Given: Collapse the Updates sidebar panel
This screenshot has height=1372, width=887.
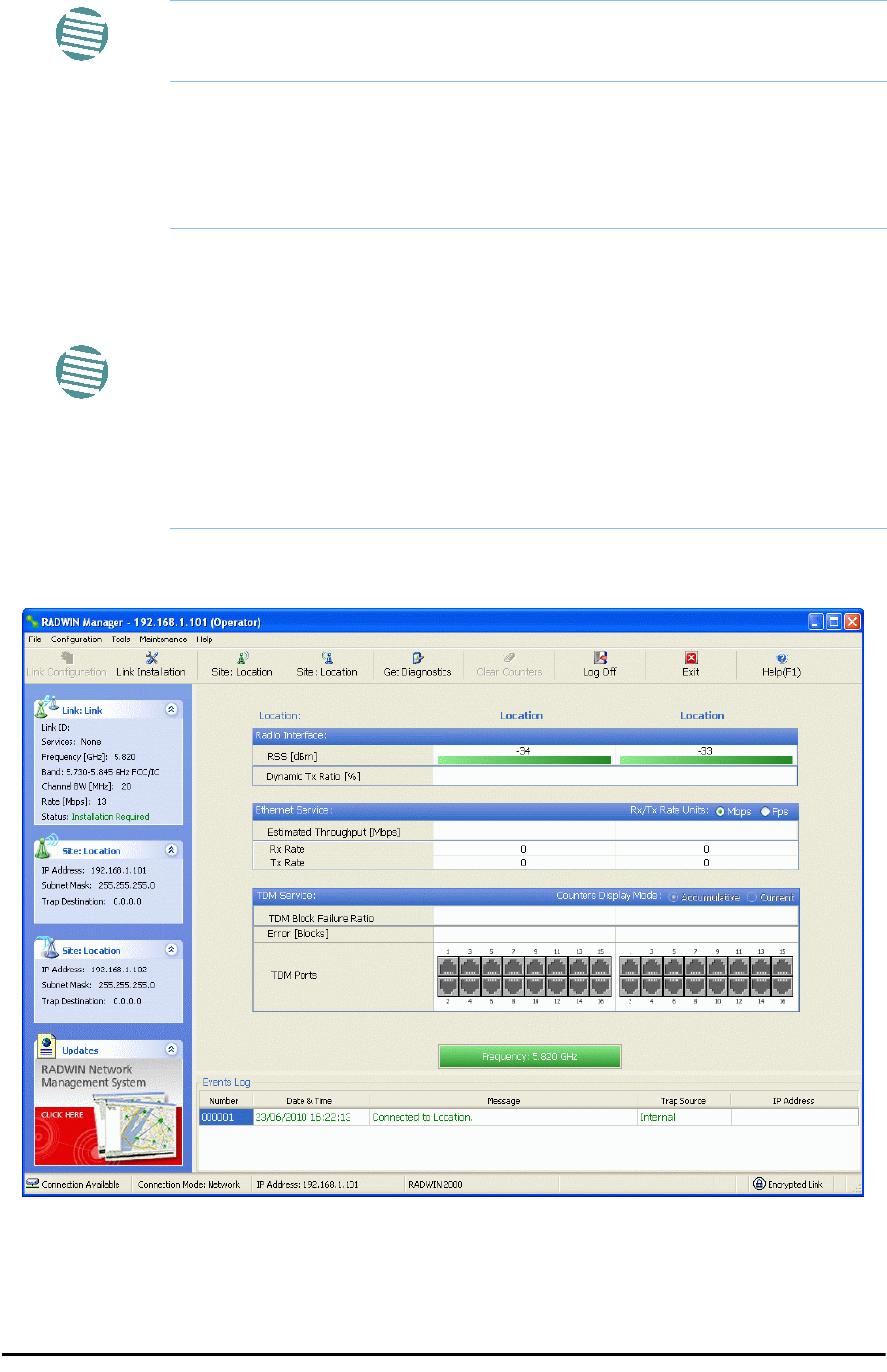Looking at the screenshot, I should (x=172, y=1049).
